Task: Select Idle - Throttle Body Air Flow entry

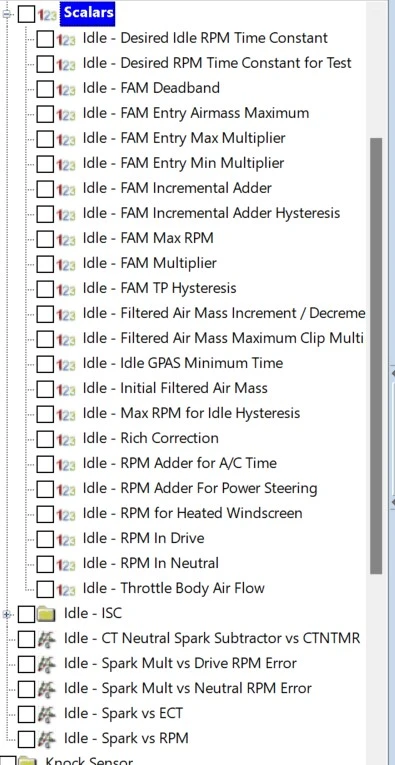Action: tap(174, 588)
